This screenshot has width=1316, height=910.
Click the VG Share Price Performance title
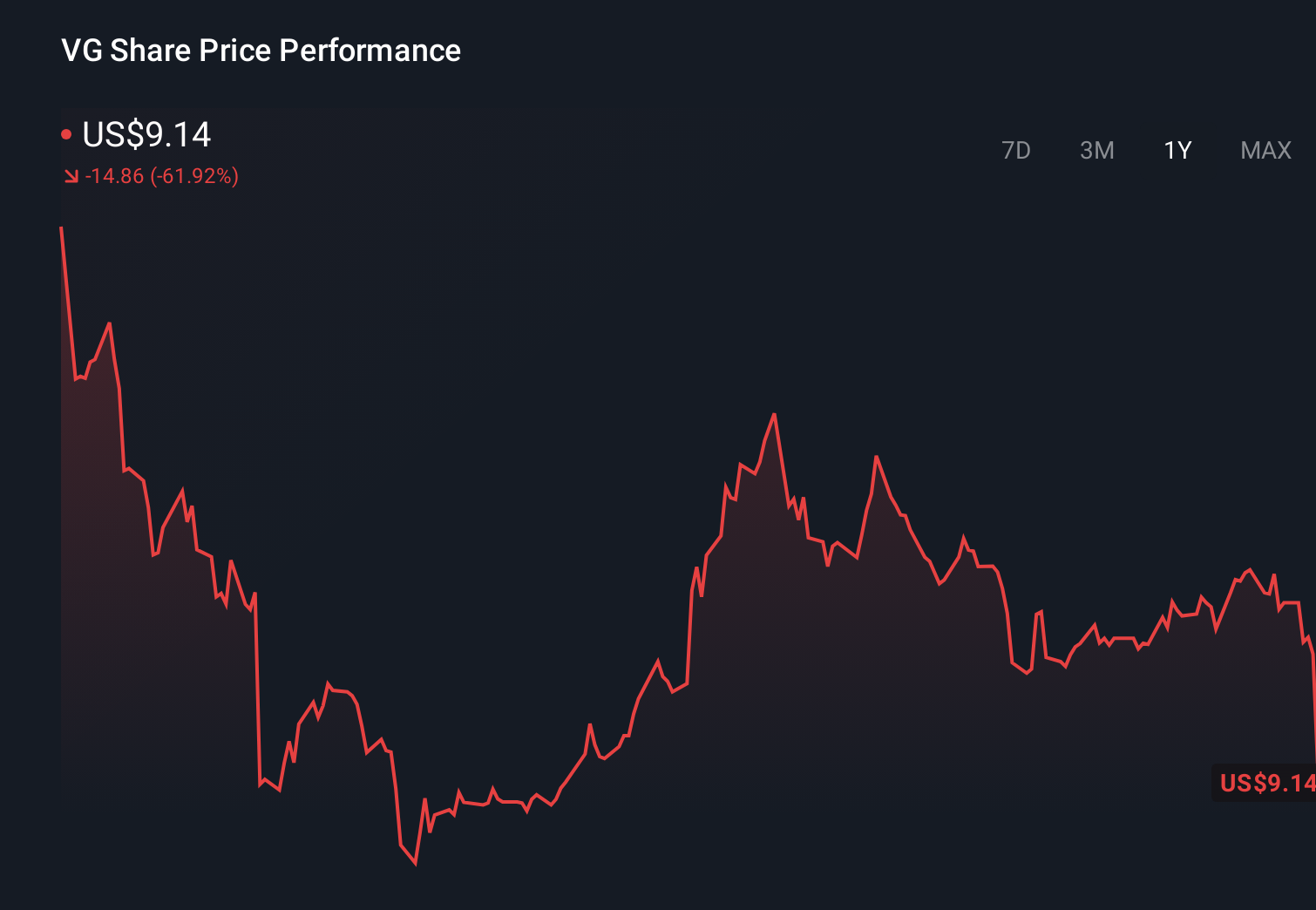(261, 51)
